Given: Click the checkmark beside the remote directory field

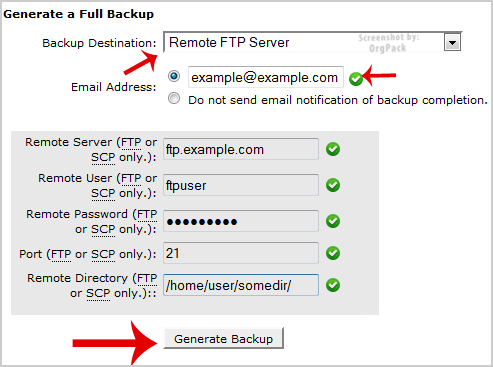Looking at the screenshot, I should coord(333,285).
